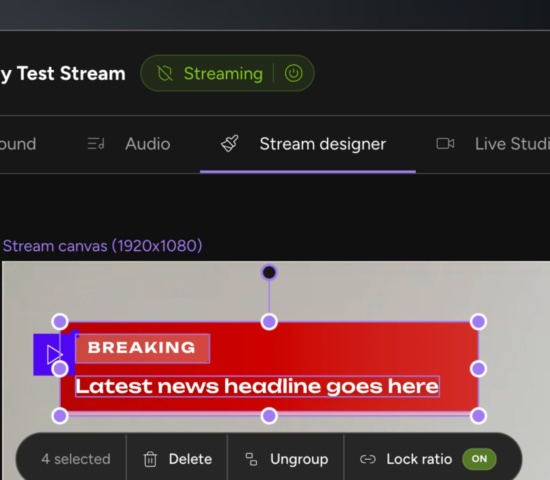Screen dimensions: 550x480
Task: Click the Lock ratio label
Action: point(419,459)
